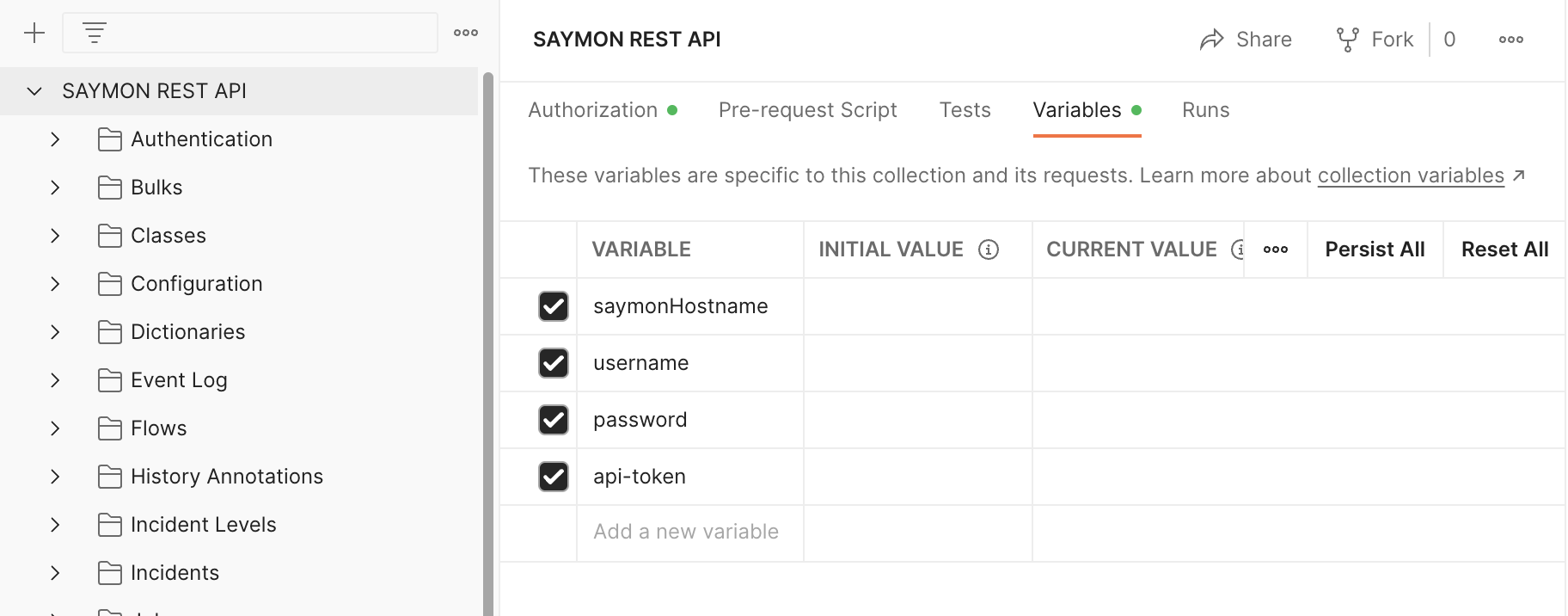
Task: Click the Configuration folder icon
Action: click(x=110, y=284)
